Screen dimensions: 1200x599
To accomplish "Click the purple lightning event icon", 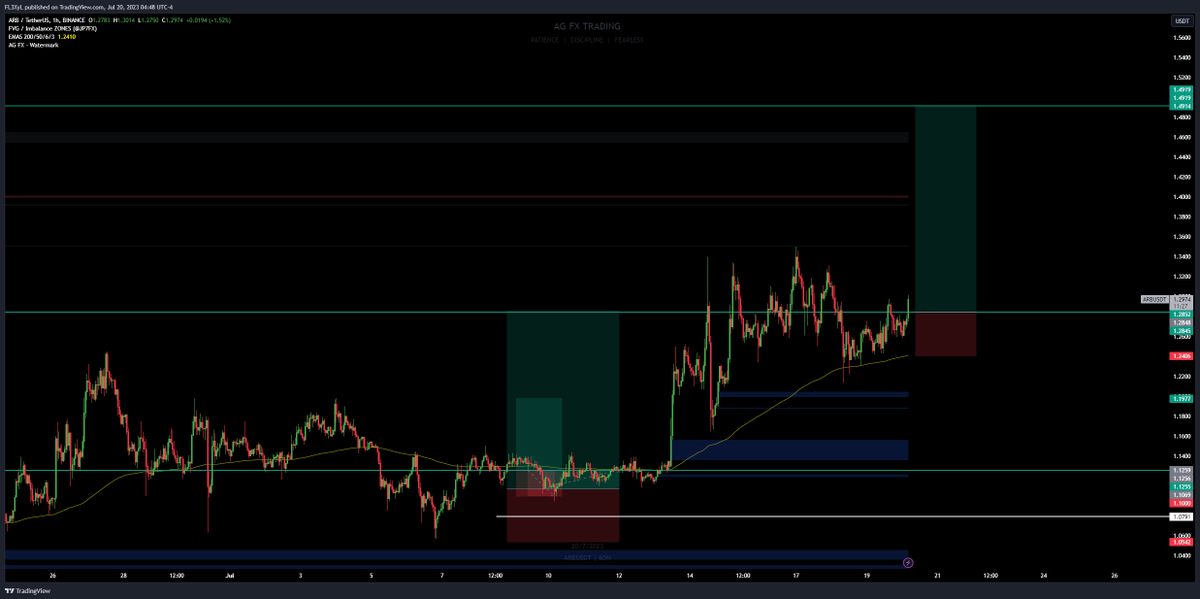I will coord(907,563).
